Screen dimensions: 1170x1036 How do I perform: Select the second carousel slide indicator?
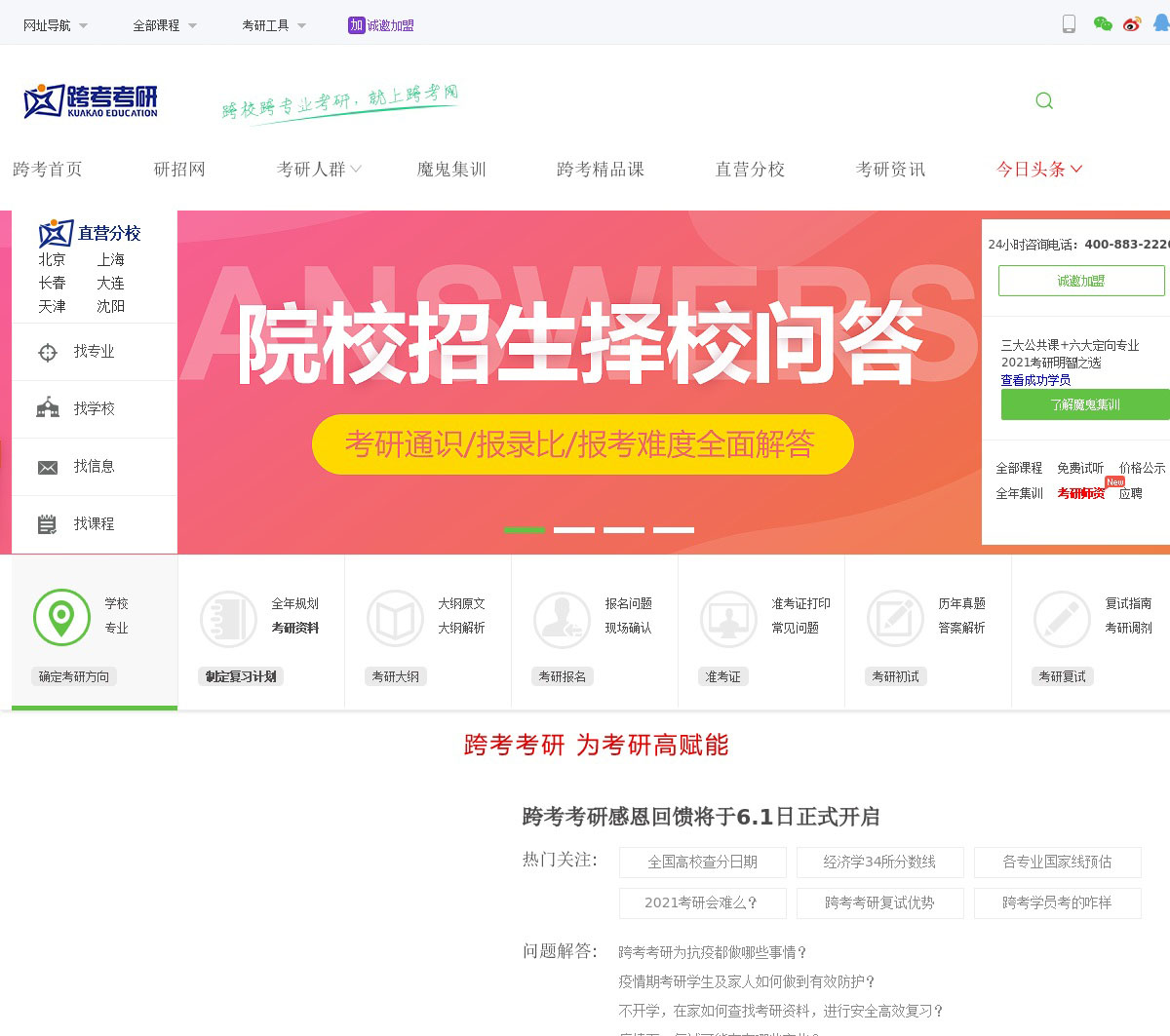tap(574, 530)
